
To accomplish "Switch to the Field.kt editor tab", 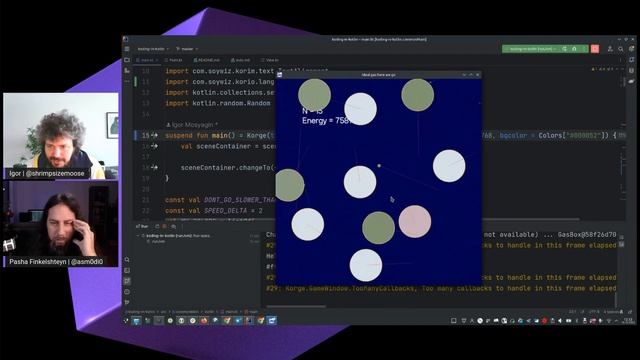I will coord(174,60).
